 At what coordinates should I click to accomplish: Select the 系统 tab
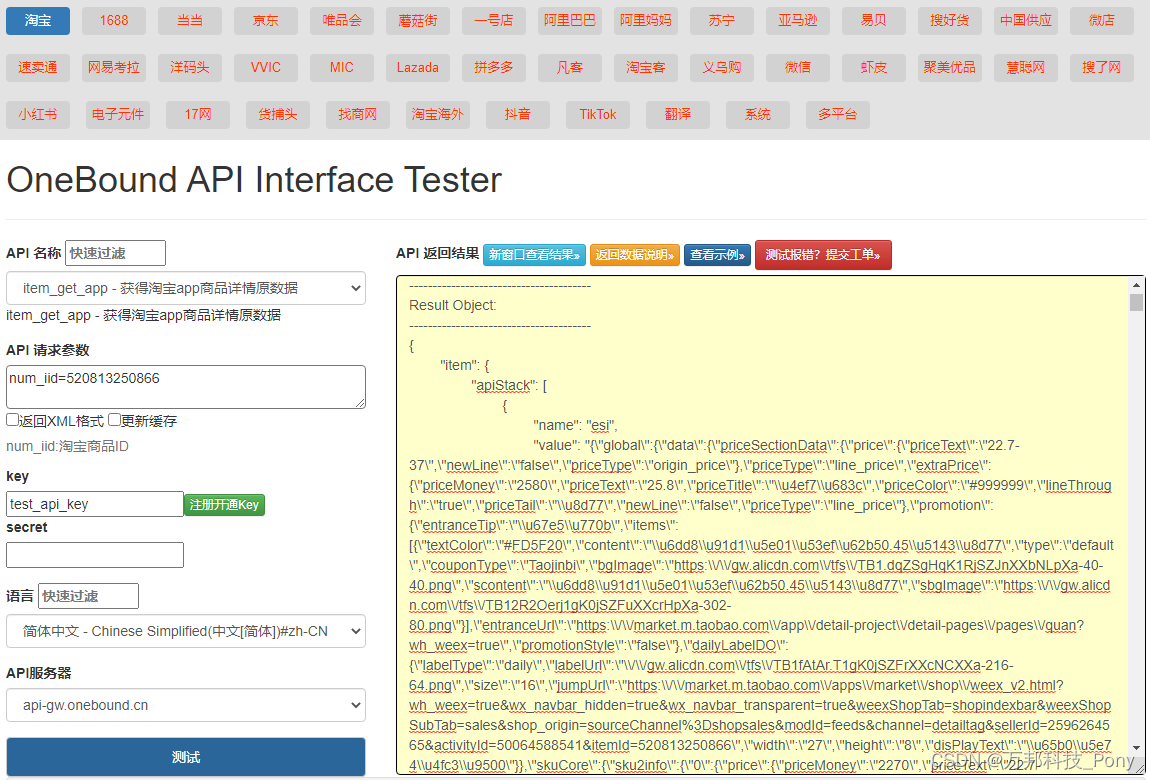pos(758,114)
